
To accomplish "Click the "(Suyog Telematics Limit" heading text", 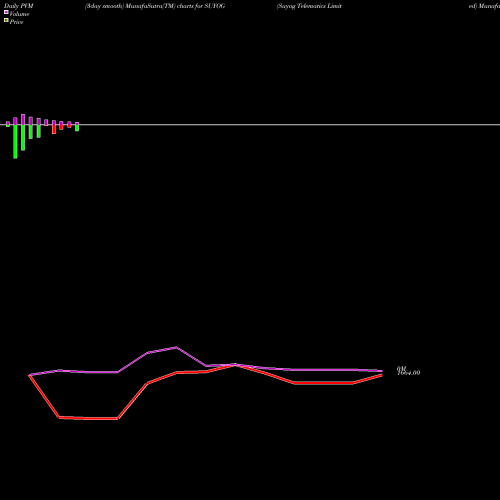I will pos(309,6).
